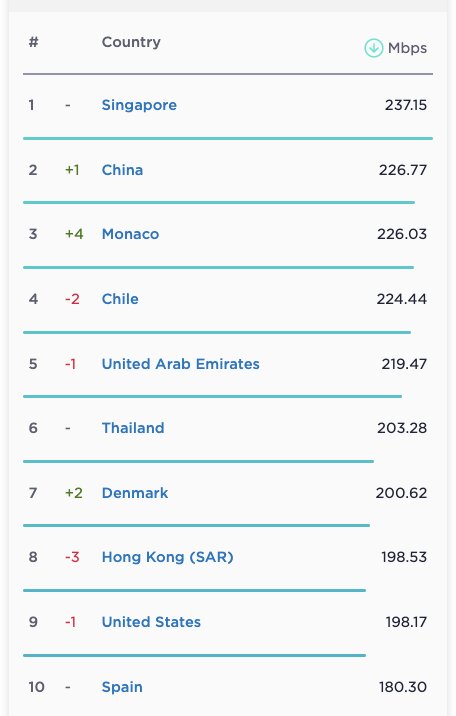This screenshot has width=456, height=716.
Task: Click the Mbps column header label
Action: pos(407,48)
